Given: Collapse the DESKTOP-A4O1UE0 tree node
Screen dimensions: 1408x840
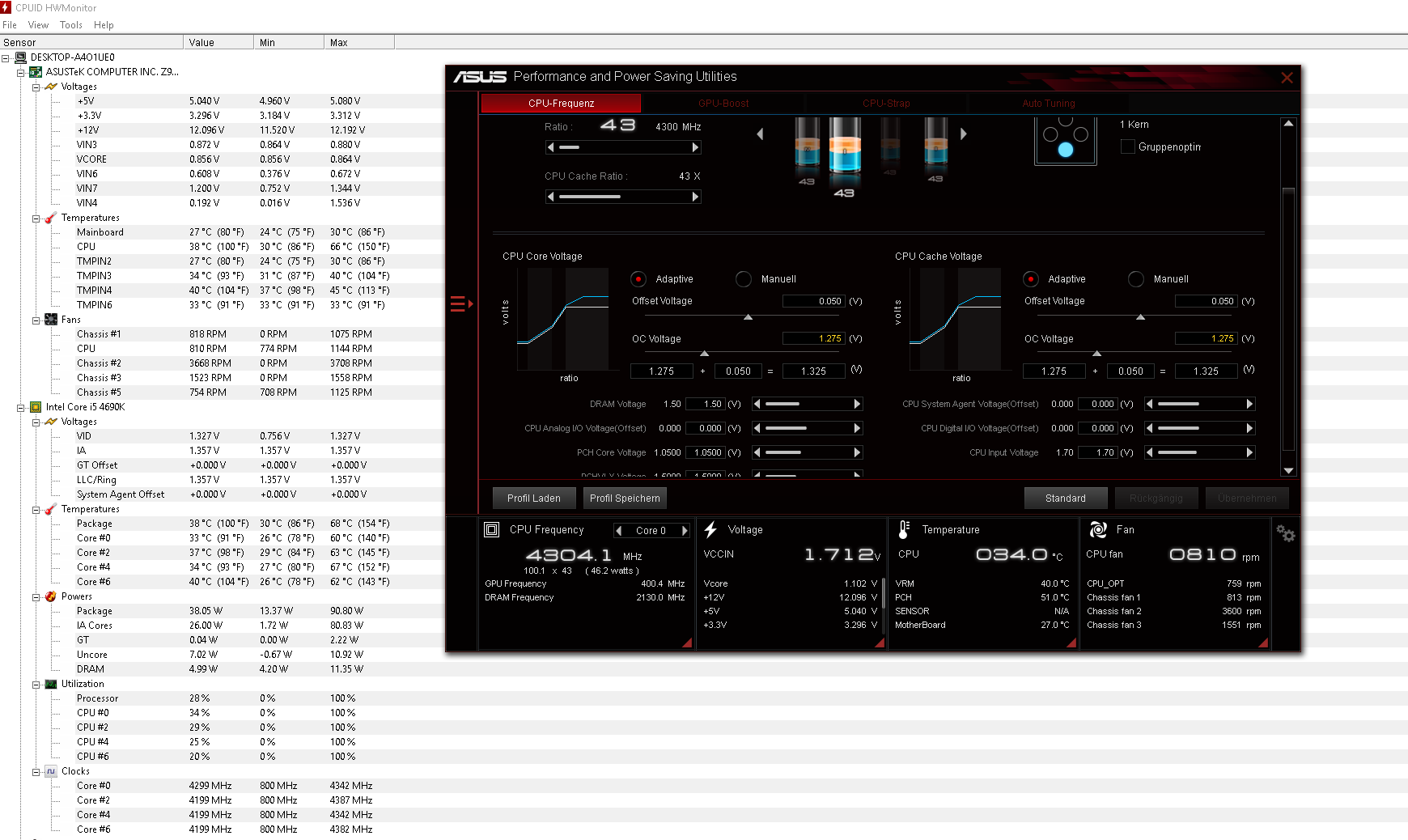Looking at the screenshot, I should (6, 57).
